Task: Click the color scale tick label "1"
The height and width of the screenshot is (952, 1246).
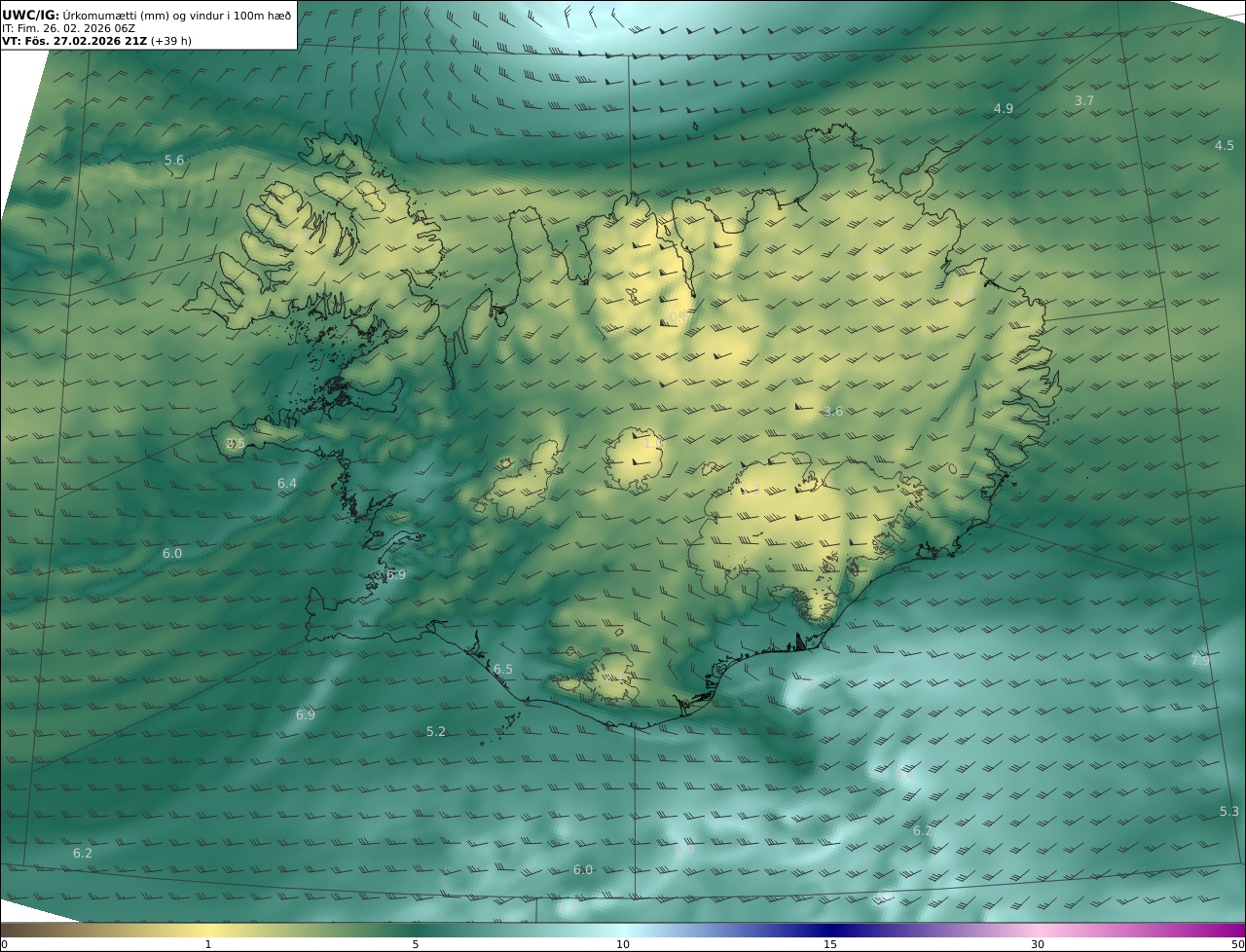Action: pyautogui.click(x=207, y=944)
